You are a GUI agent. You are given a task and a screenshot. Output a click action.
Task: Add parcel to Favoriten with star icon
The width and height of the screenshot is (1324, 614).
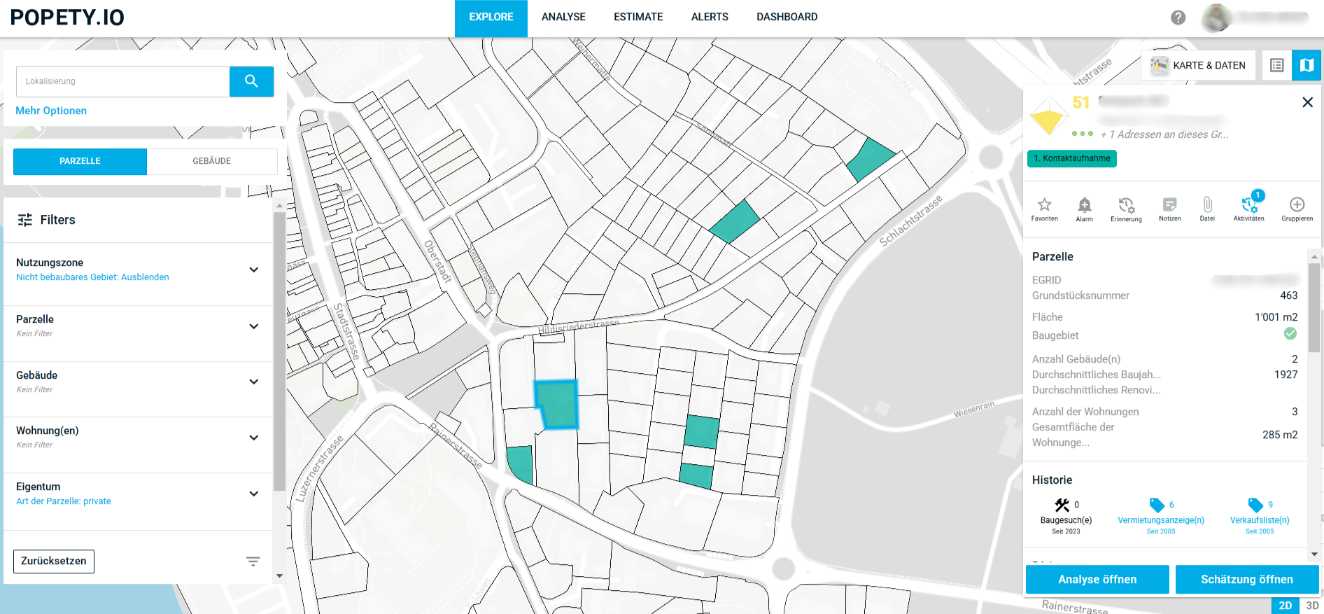pyautogui.click(x=1044, y=204)
